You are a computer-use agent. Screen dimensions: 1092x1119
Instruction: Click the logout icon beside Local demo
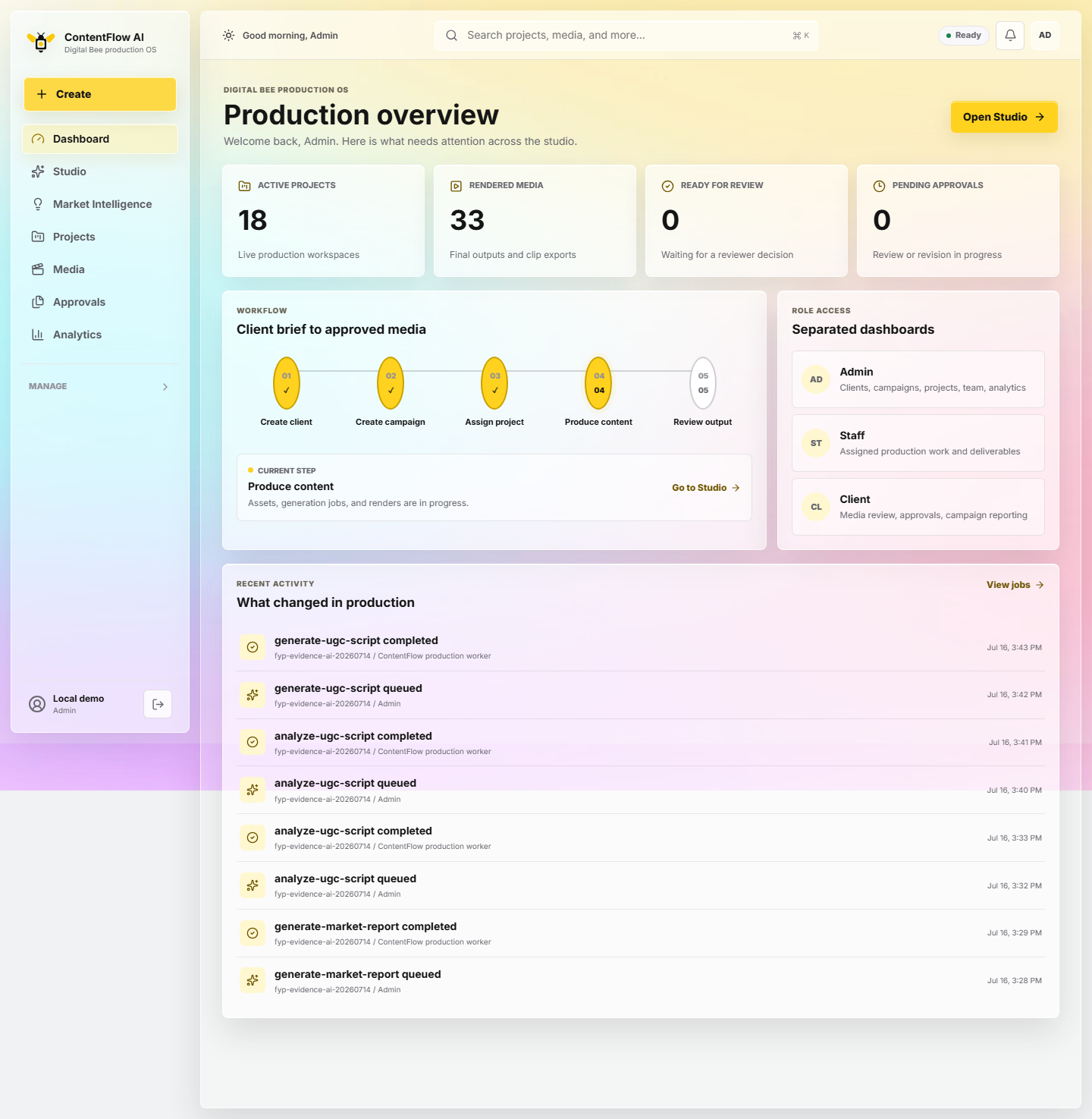[x=158, y=704]
